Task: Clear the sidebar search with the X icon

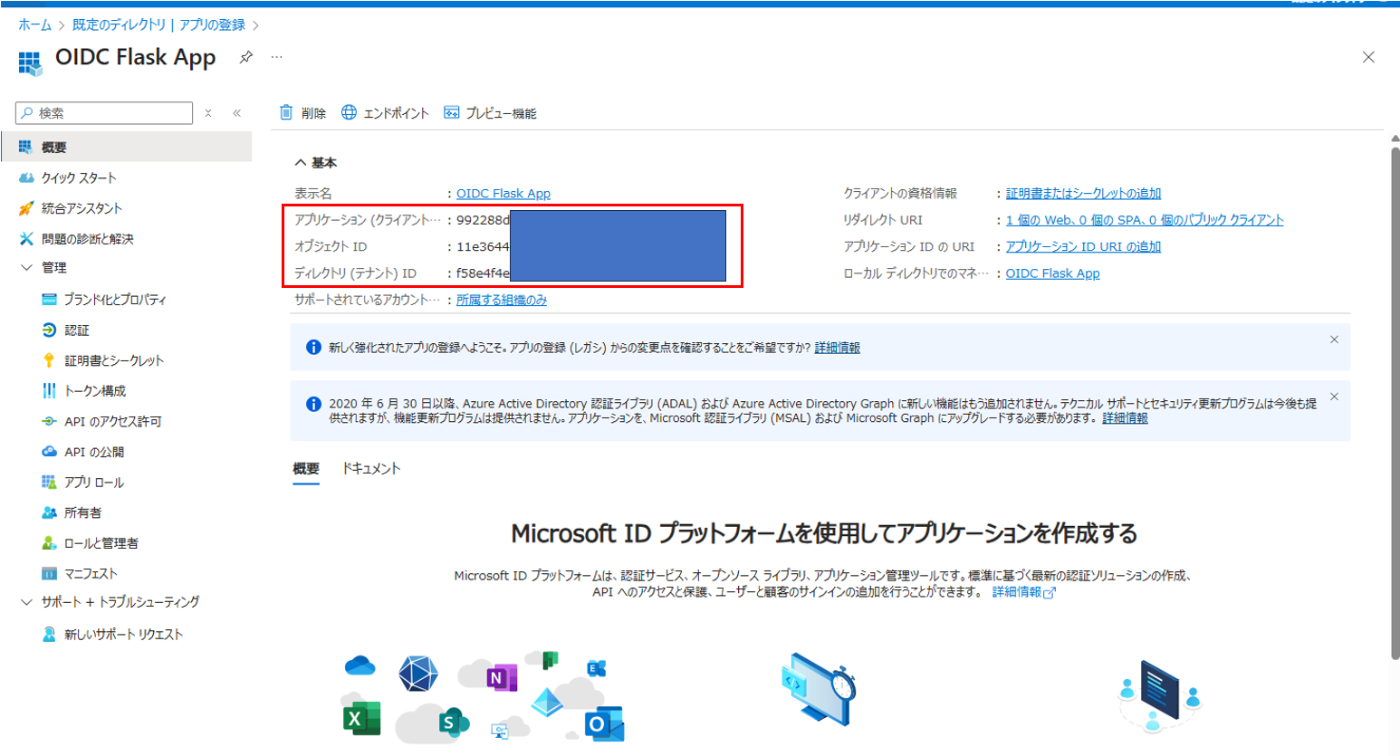Action: (x=208, y=113)
